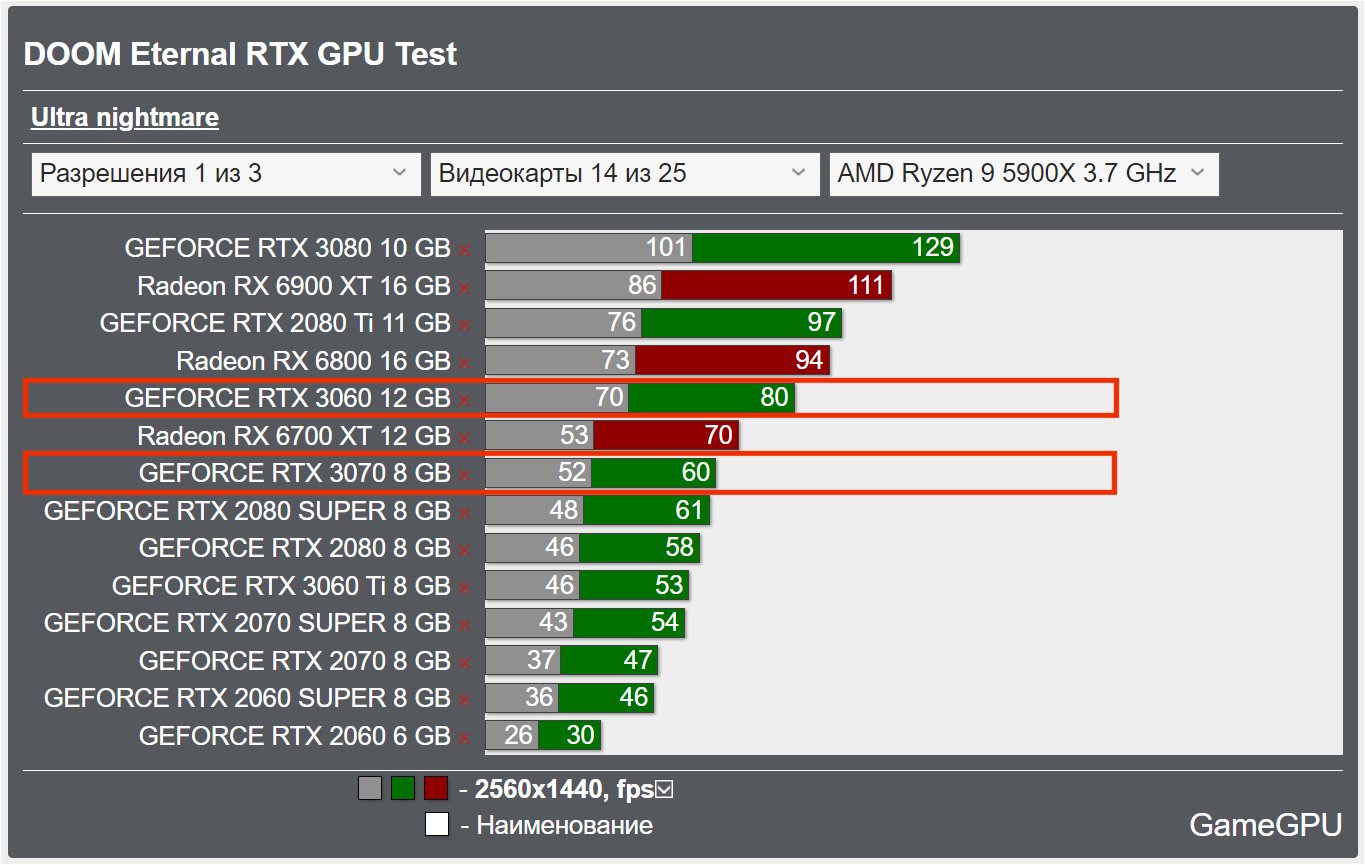
Task: Click the Наименование legend label
Action: [565, 826]
